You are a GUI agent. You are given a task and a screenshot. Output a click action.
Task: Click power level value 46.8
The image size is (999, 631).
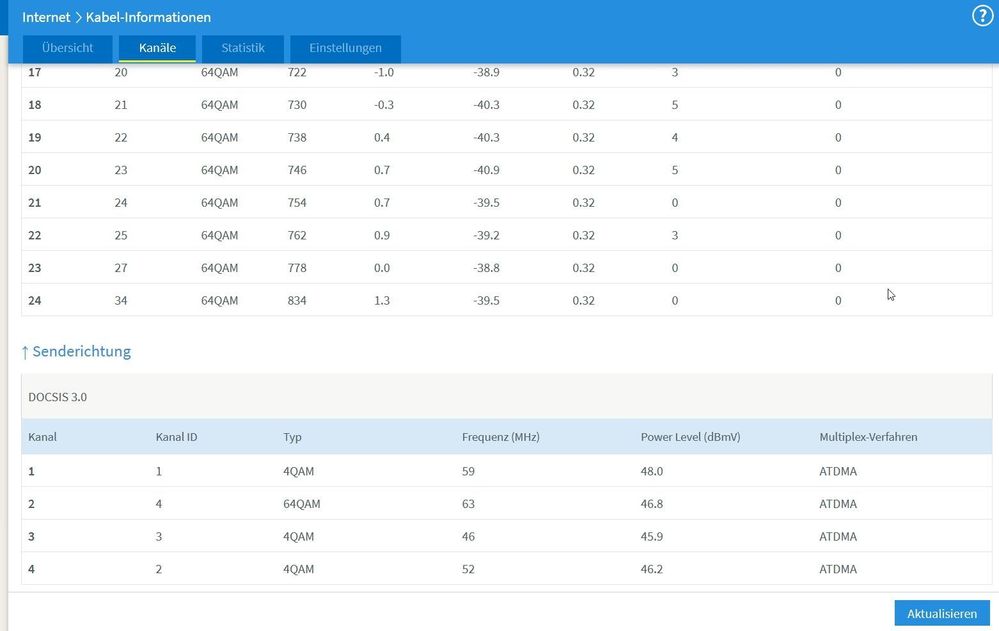point(652,504)
